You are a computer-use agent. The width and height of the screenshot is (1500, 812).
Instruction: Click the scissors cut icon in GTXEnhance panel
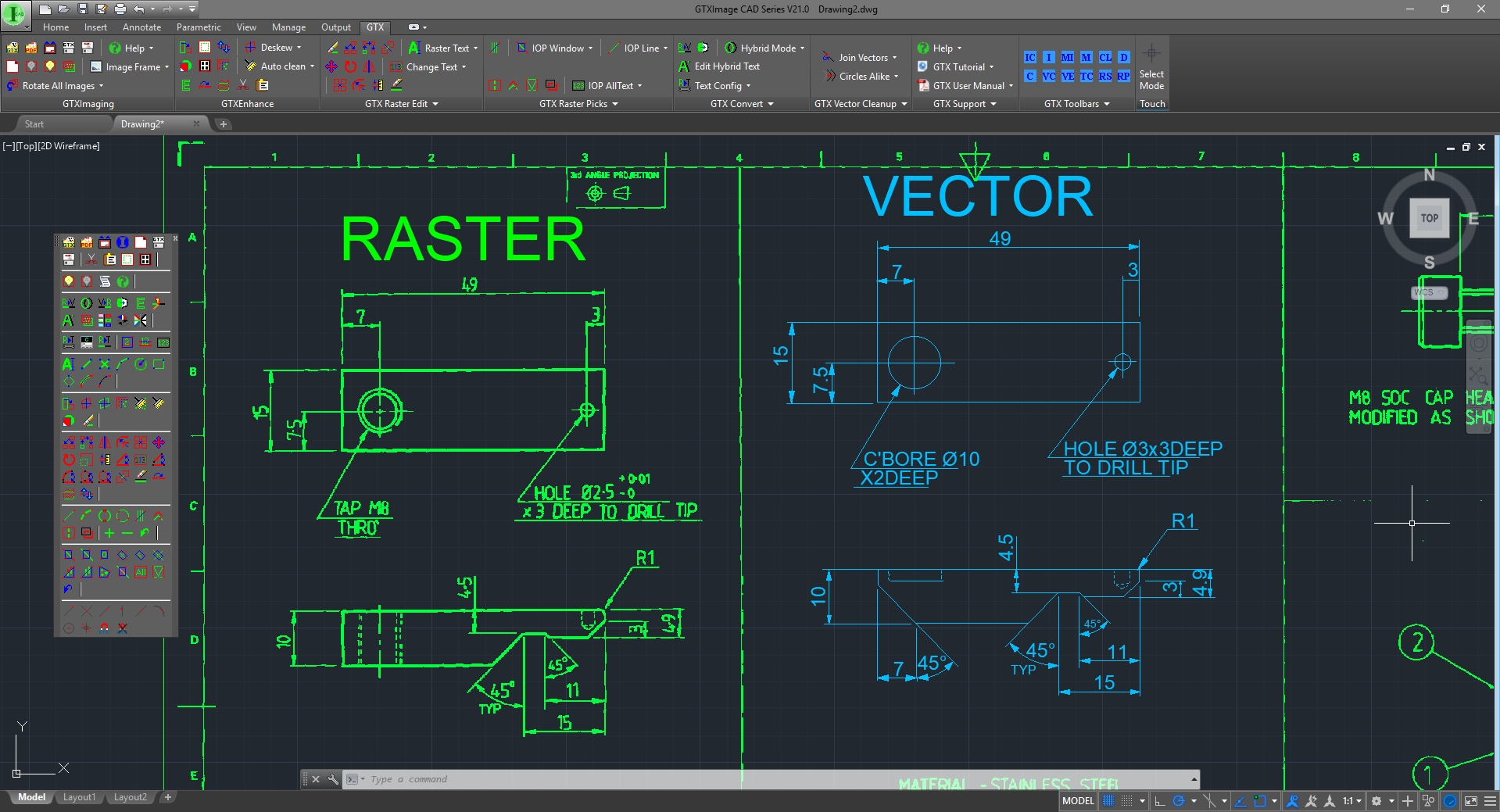pyautogui.click(x=243, y=85)
